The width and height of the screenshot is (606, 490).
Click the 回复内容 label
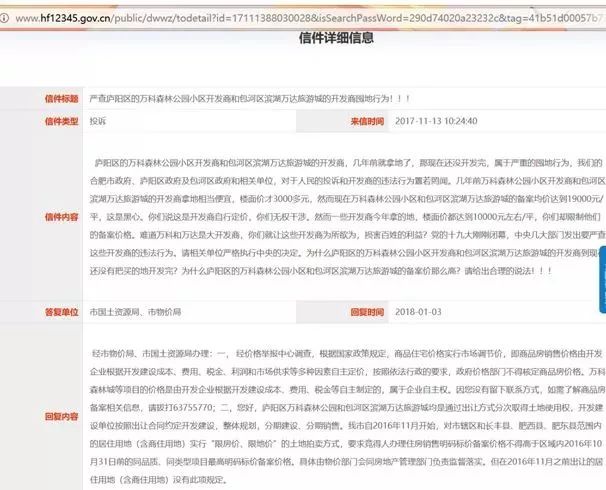coord(61,416)
